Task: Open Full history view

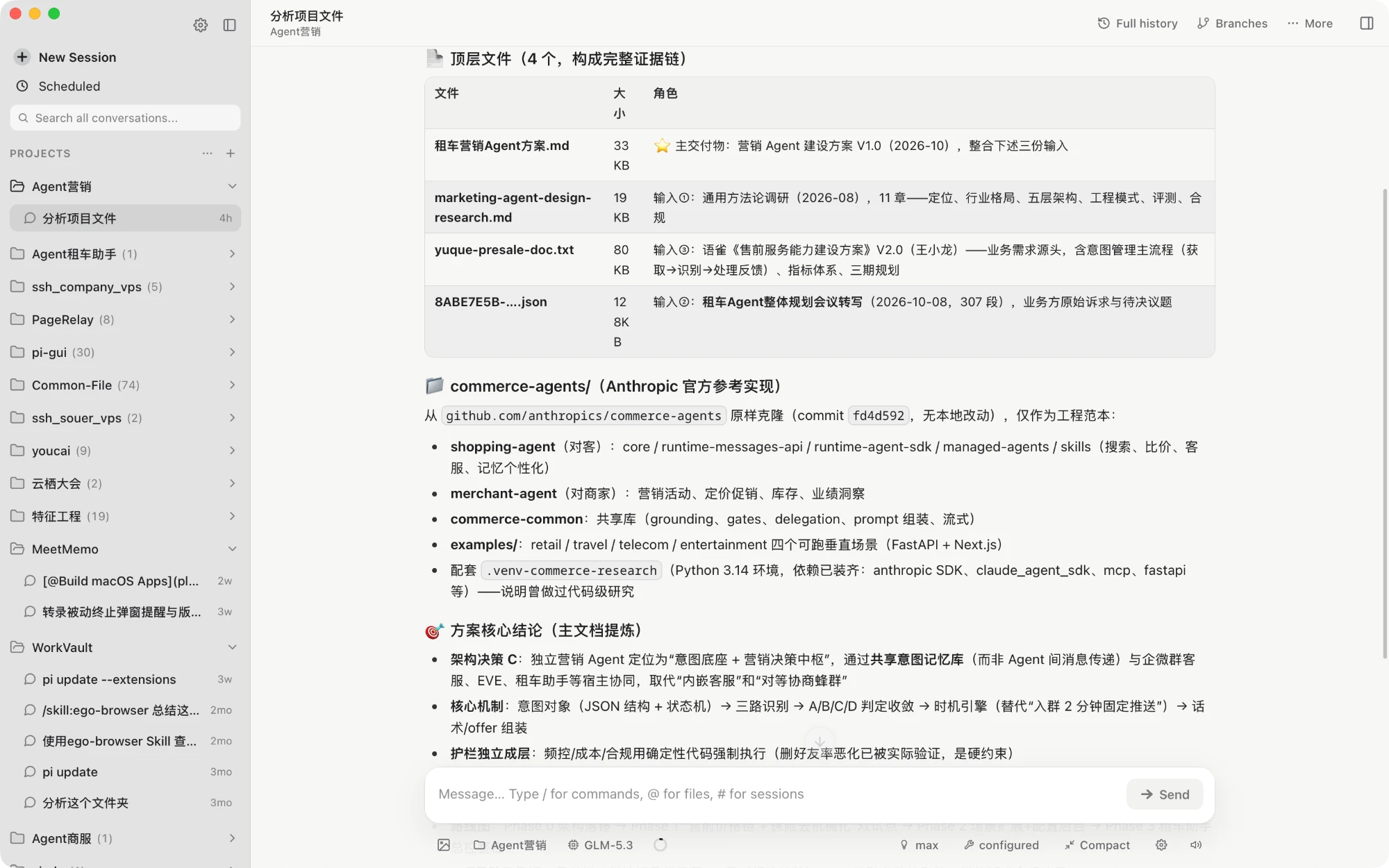Action: point(1138,23)
